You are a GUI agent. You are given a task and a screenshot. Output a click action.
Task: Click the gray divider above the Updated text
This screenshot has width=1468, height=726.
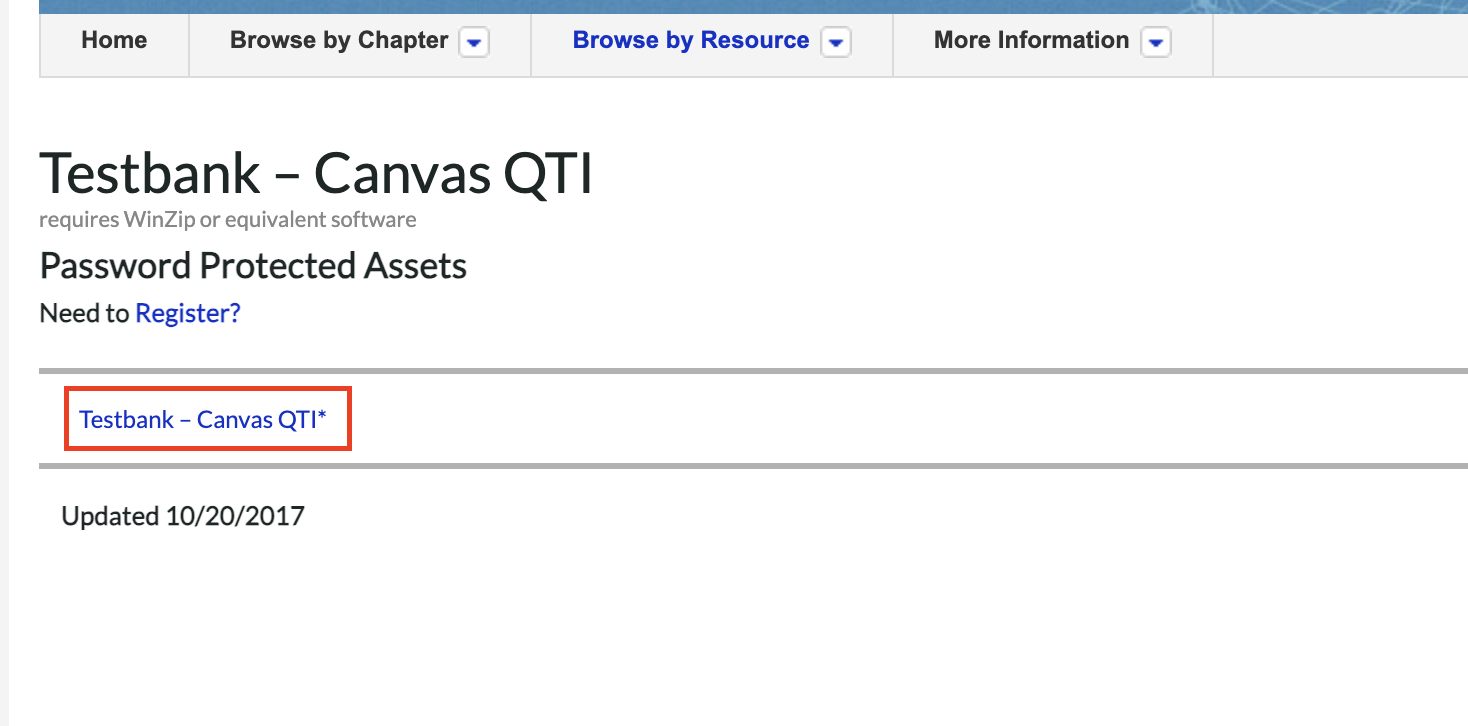753,466
